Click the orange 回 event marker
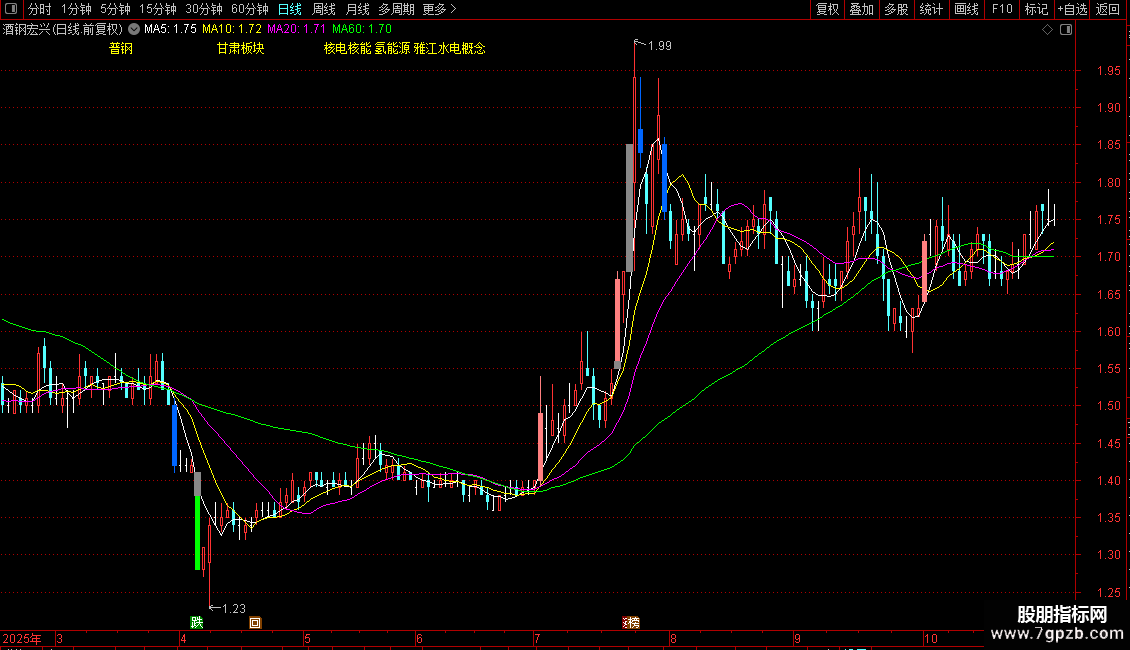This screenshot has height=650, width=1130. pos(255,623)
